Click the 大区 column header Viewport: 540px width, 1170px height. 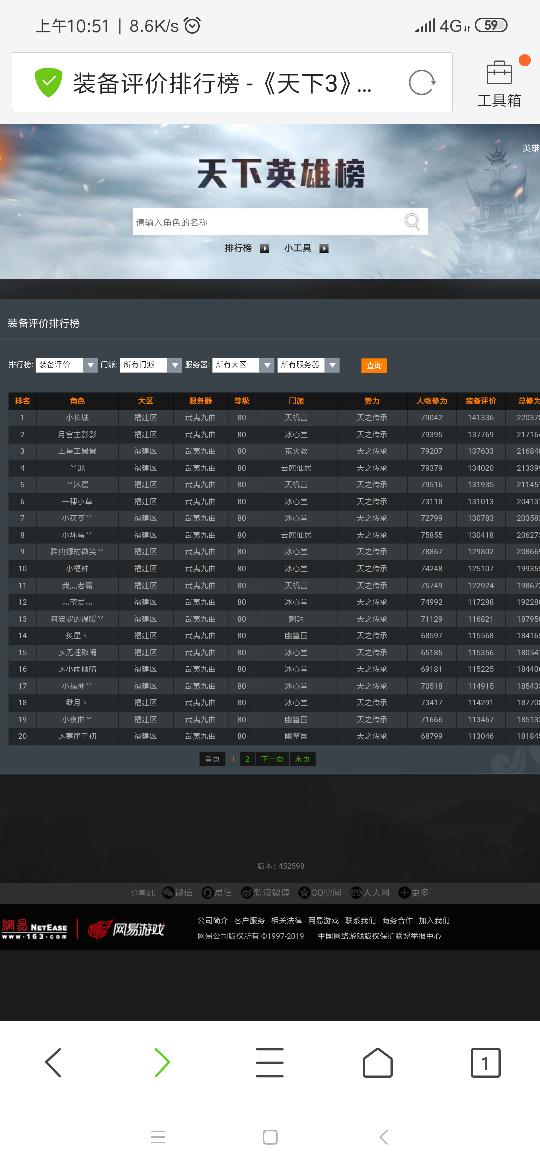click(145, 401)
